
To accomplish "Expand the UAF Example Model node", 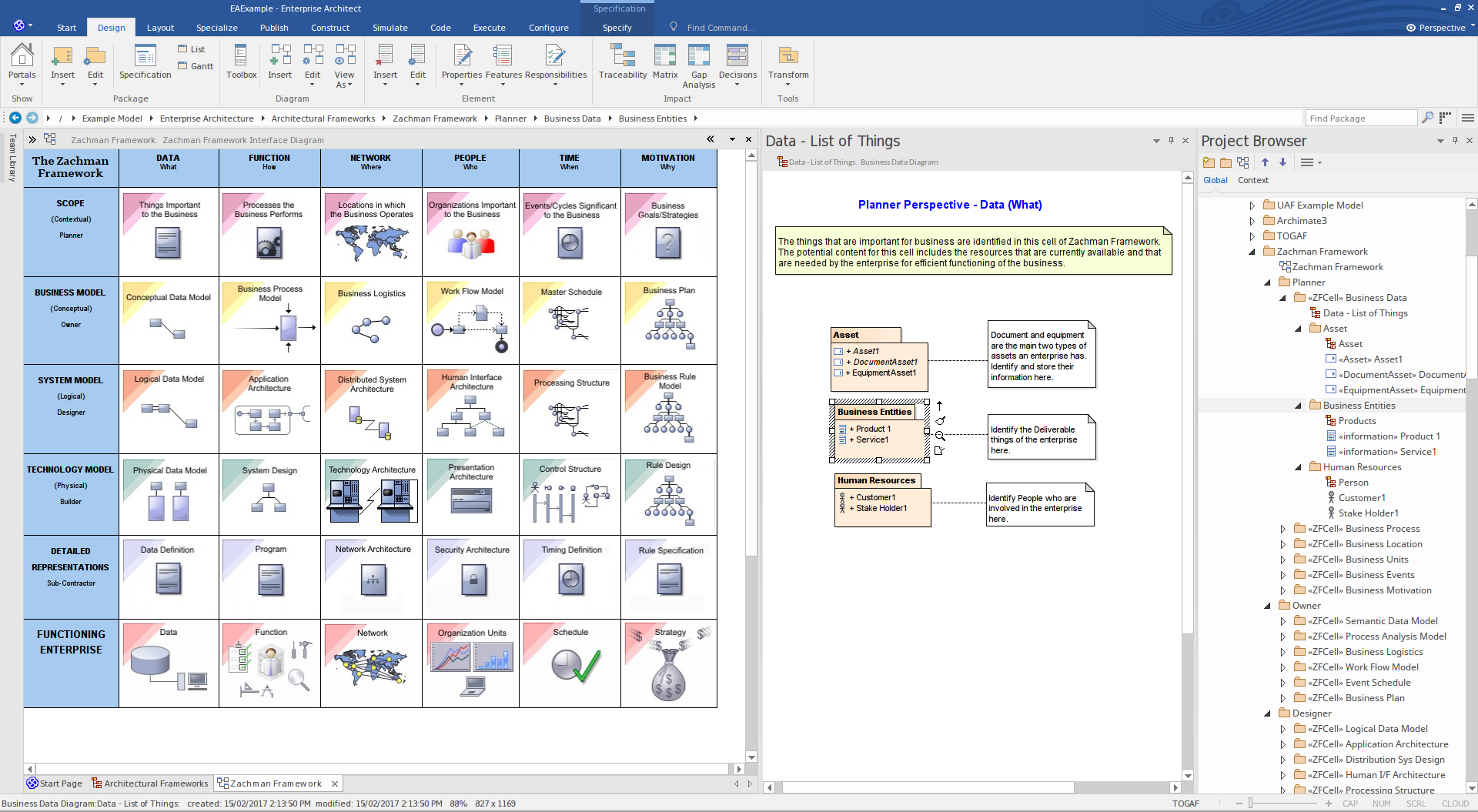I will click(x=1252, y=206).
